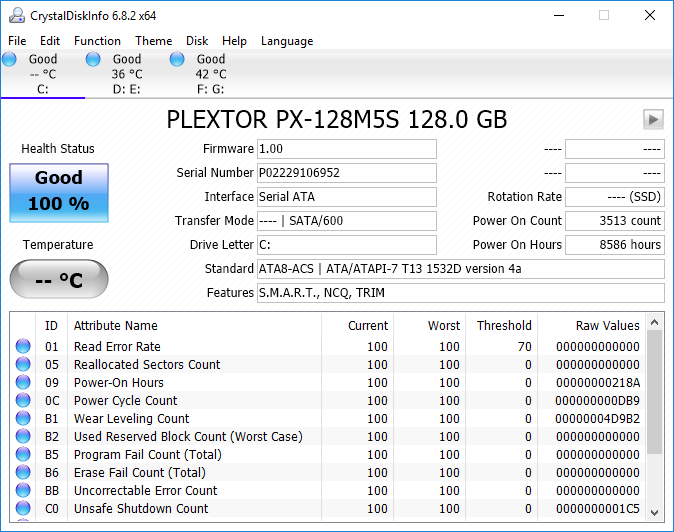Screen dimensions: 674x532
Task: Click status orb for Erase Fail Count
Action: pyautogui.click(x=23, y=472)
